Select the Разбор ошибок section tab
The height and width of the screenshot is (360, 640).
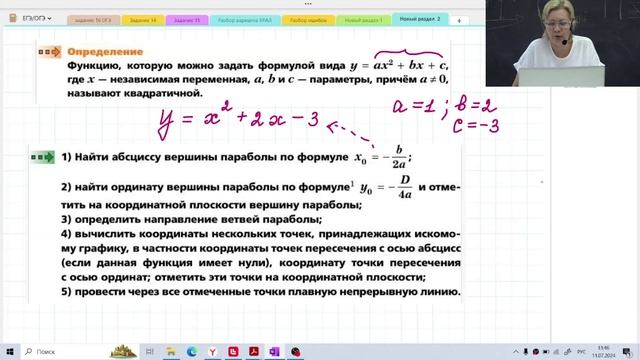pyautogui.click(x=308, y=20)
